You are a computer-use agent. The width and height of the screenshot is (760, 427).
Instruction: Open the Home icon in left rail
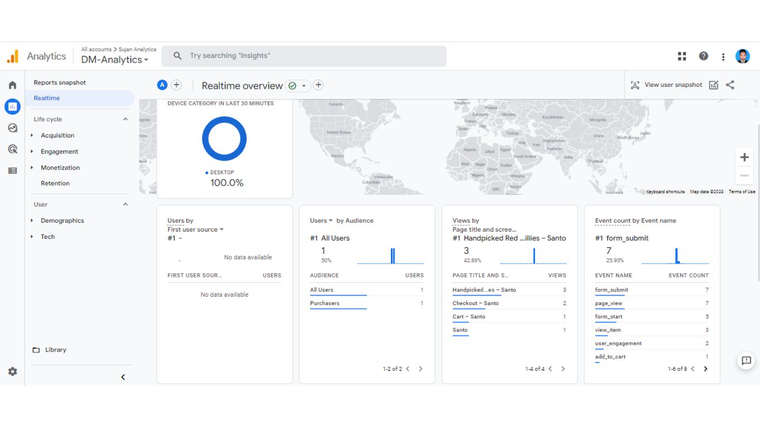click(x=12, y=85)
